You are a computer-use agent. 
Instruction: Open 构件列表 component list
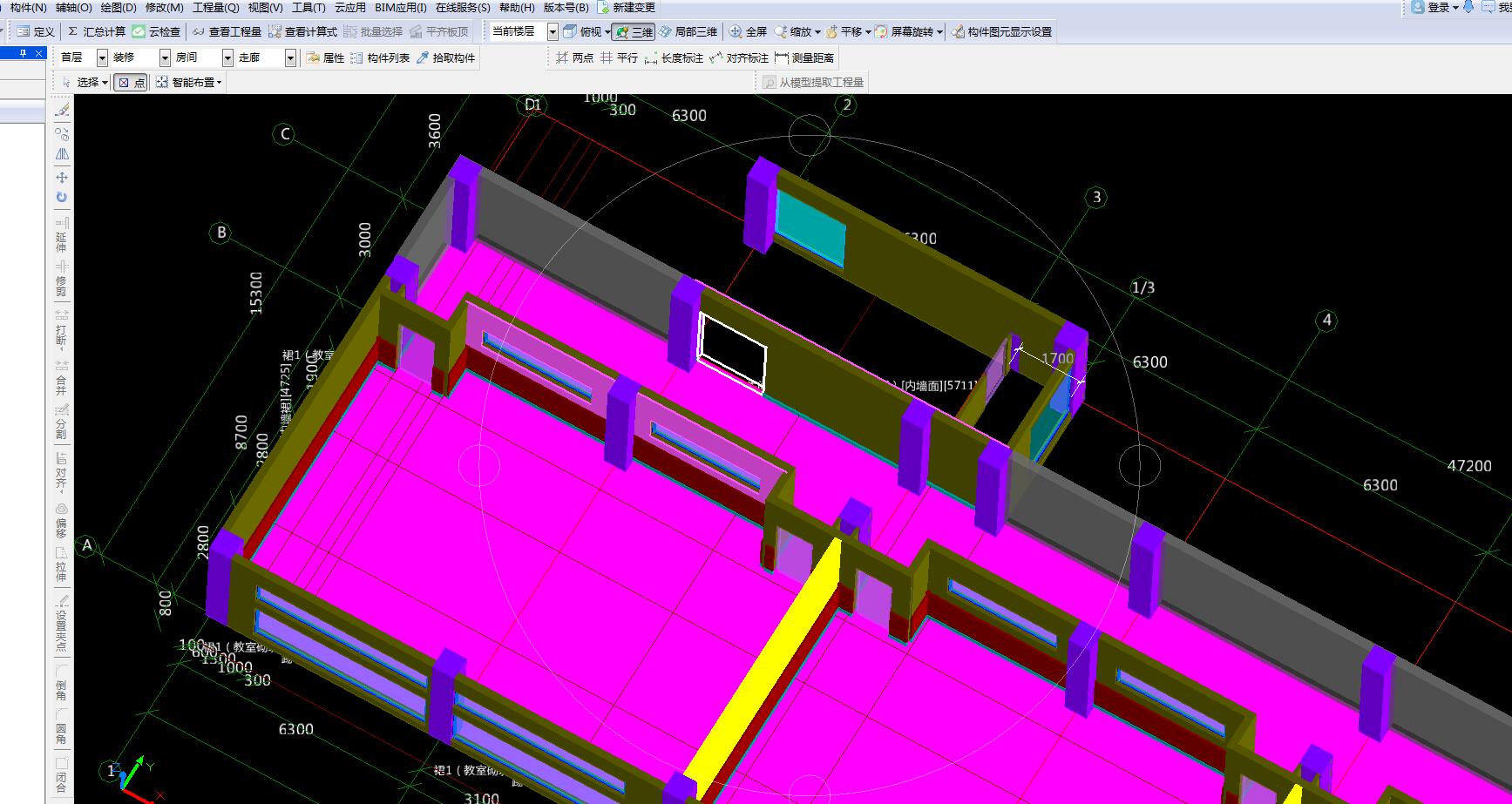(380, 57)
